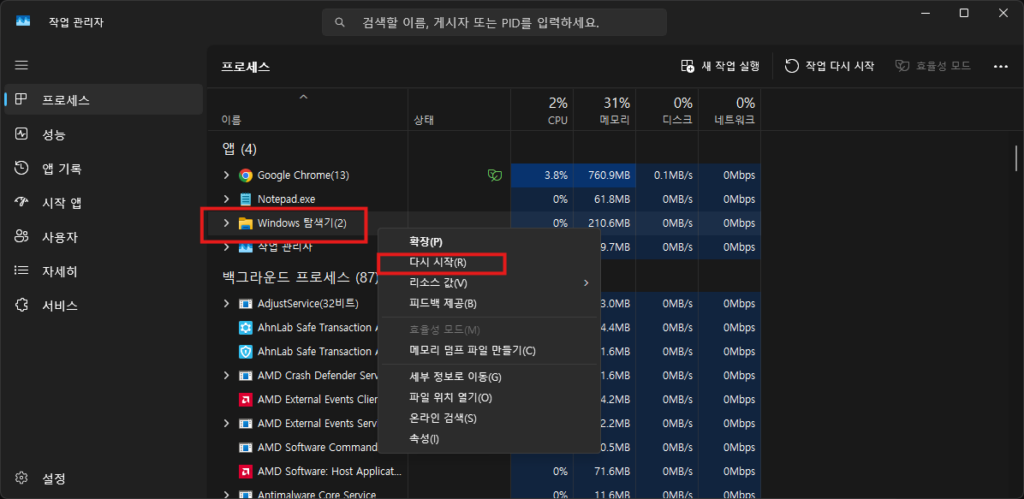Choose 세부 정보로 이동(G)
Screen dimensions: 1024x499
click(489, 377)
